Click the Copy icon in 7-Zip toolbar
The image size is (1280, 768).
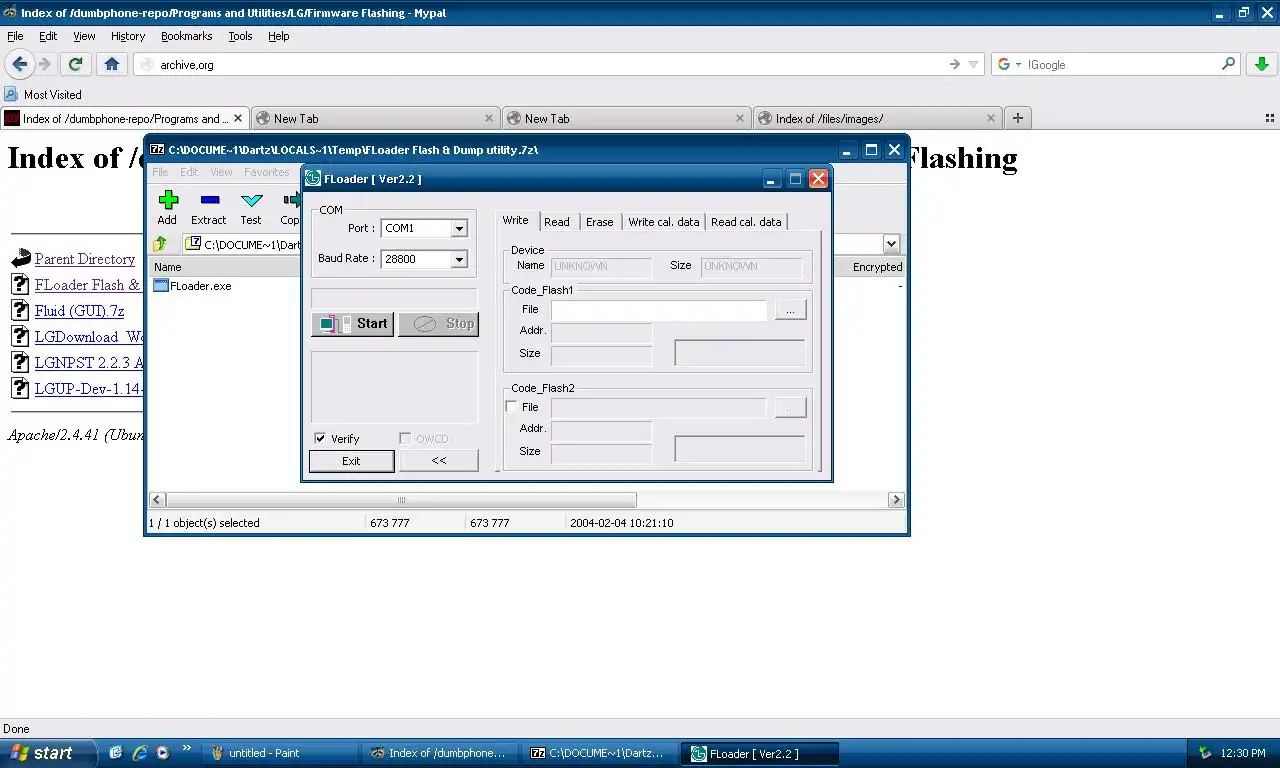[291, 200]
